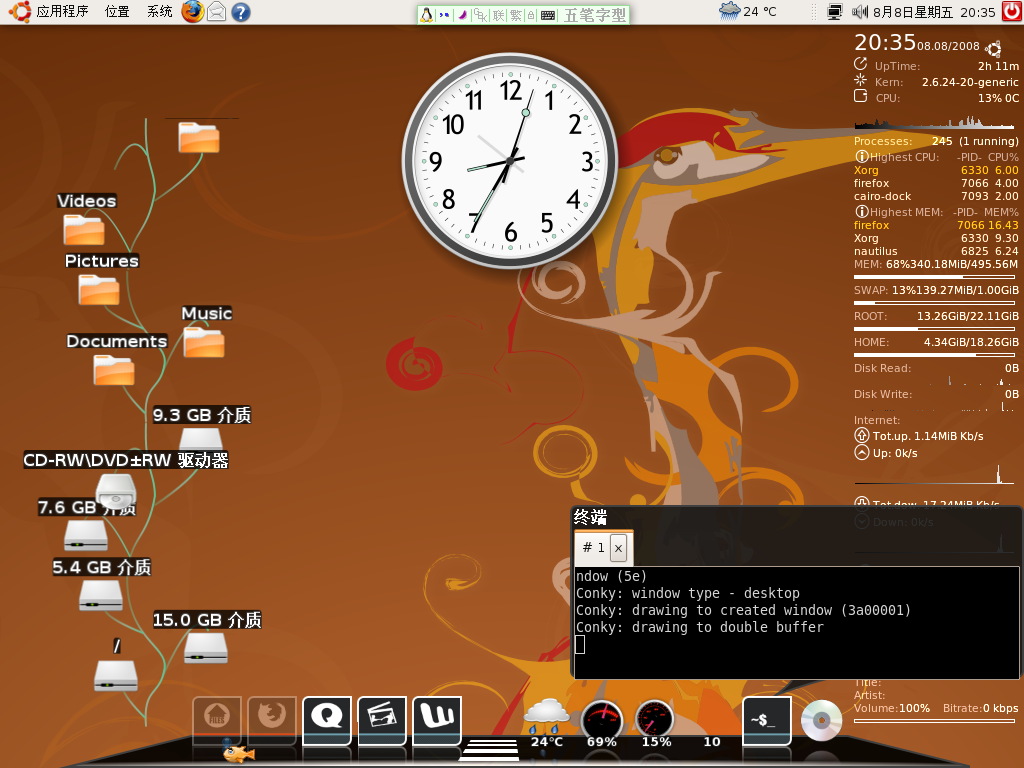The width and height of the screenshot is (1024, 768).
Task: Click the red power button in the top panel
Action: tap(1012, 12)
